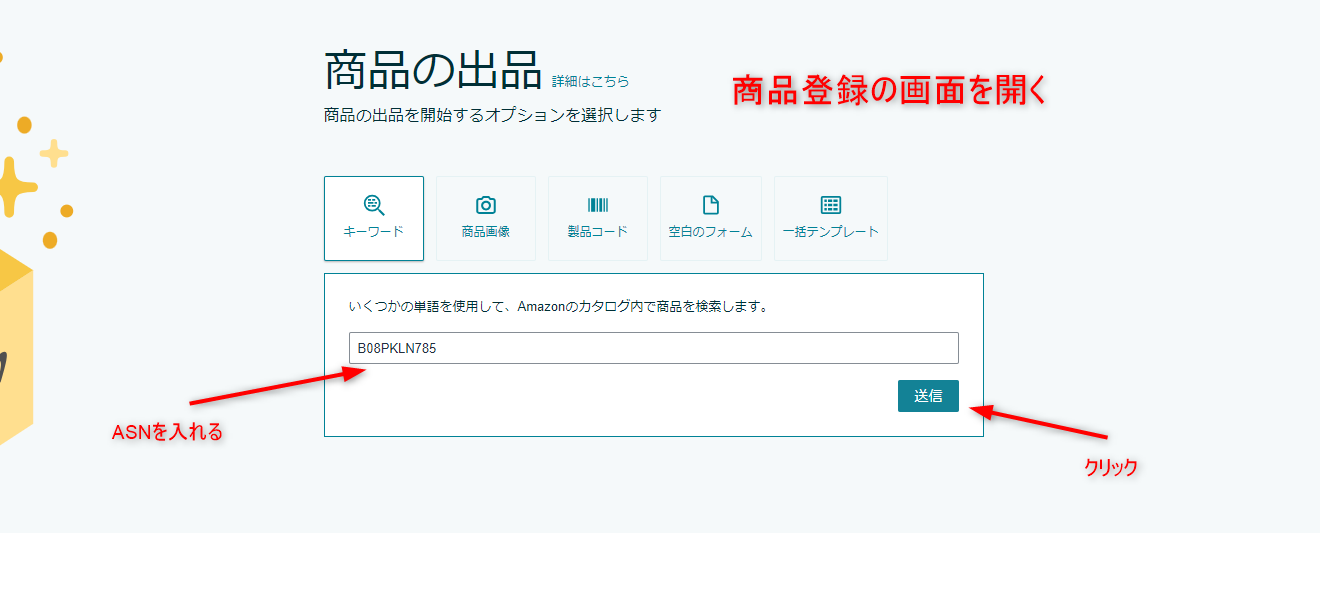Click the large yellow sparkle star decoration

(12, 186)
